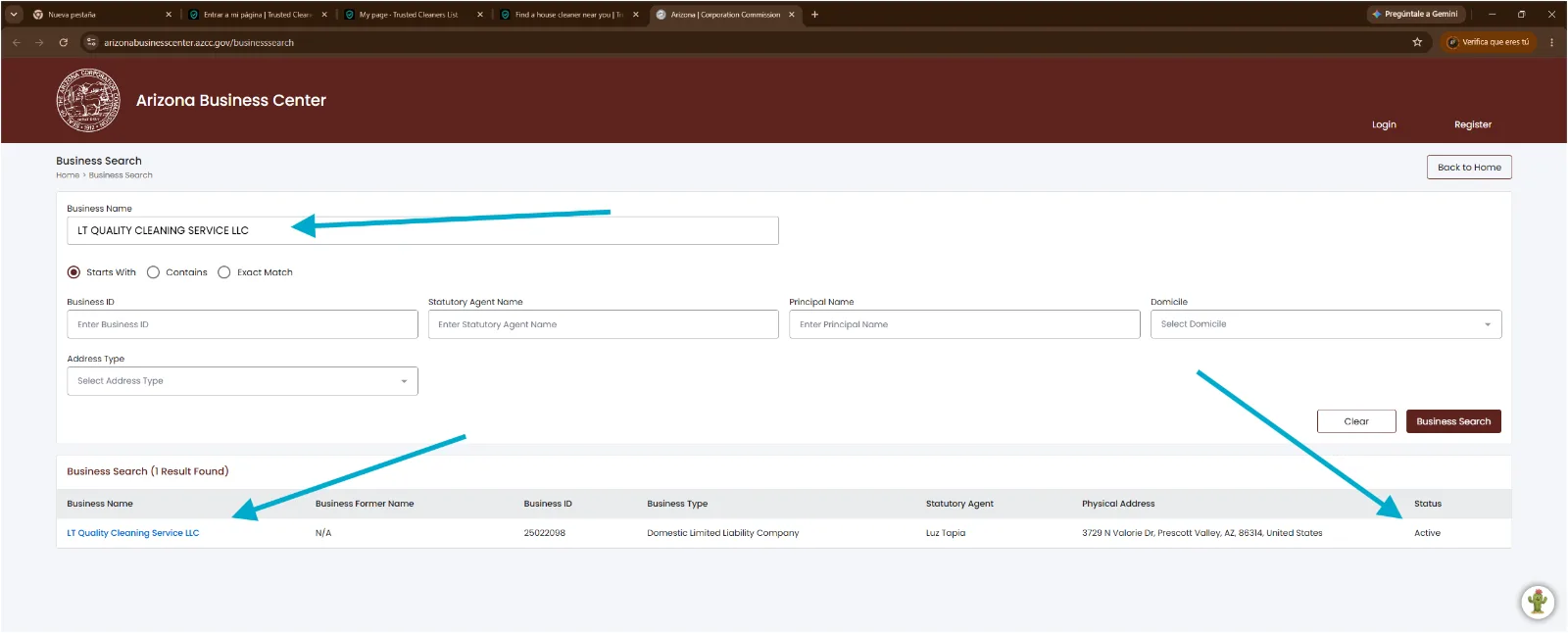The height and width of the screenshot is (633, 1568).
Task: Click the cactus chatbot icon
Action: pos(1538,602)
